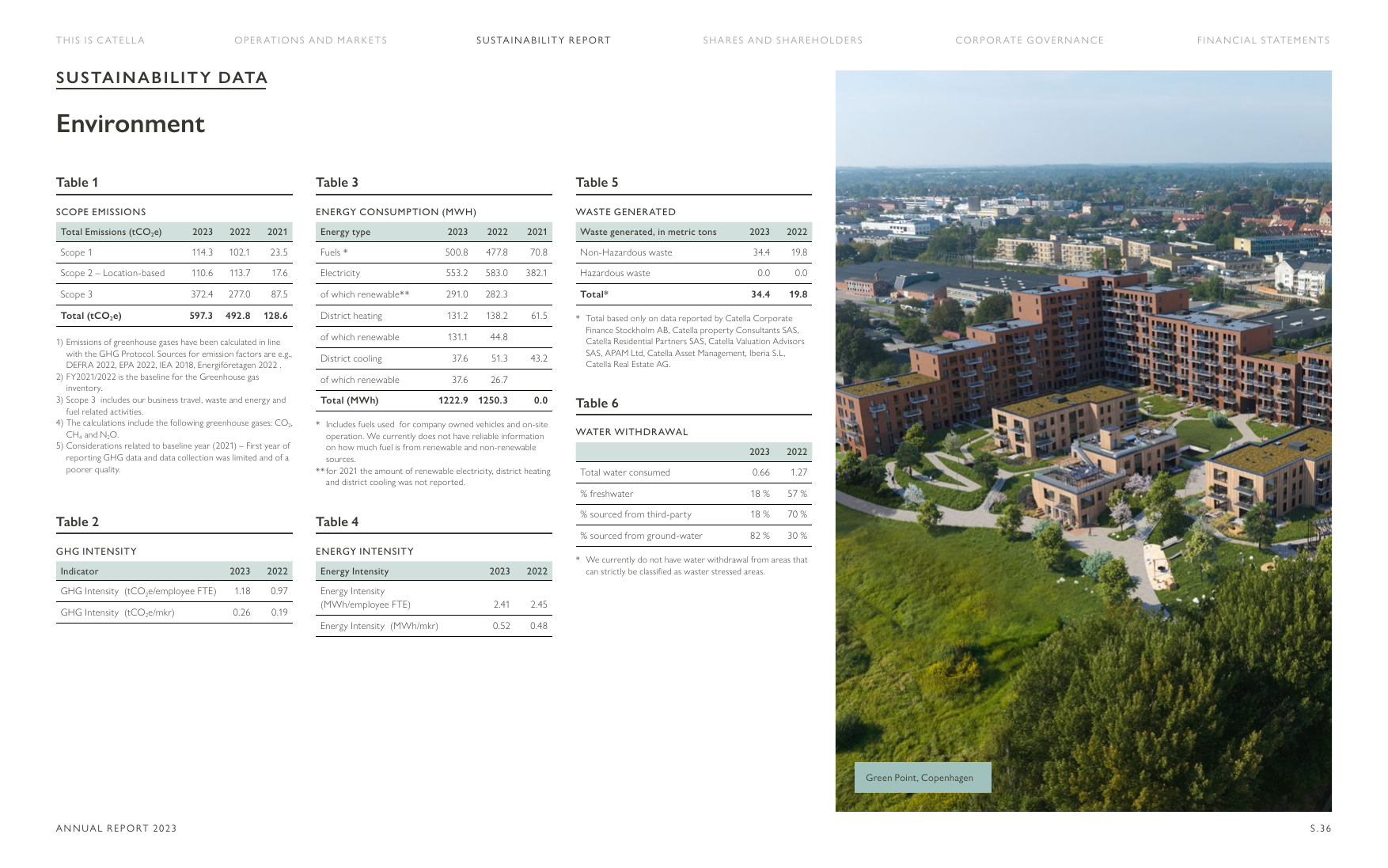Click Scope 3 2023 value 372.4
The width and height of the screenshot is (1388, 868).
tap(202, 294)
